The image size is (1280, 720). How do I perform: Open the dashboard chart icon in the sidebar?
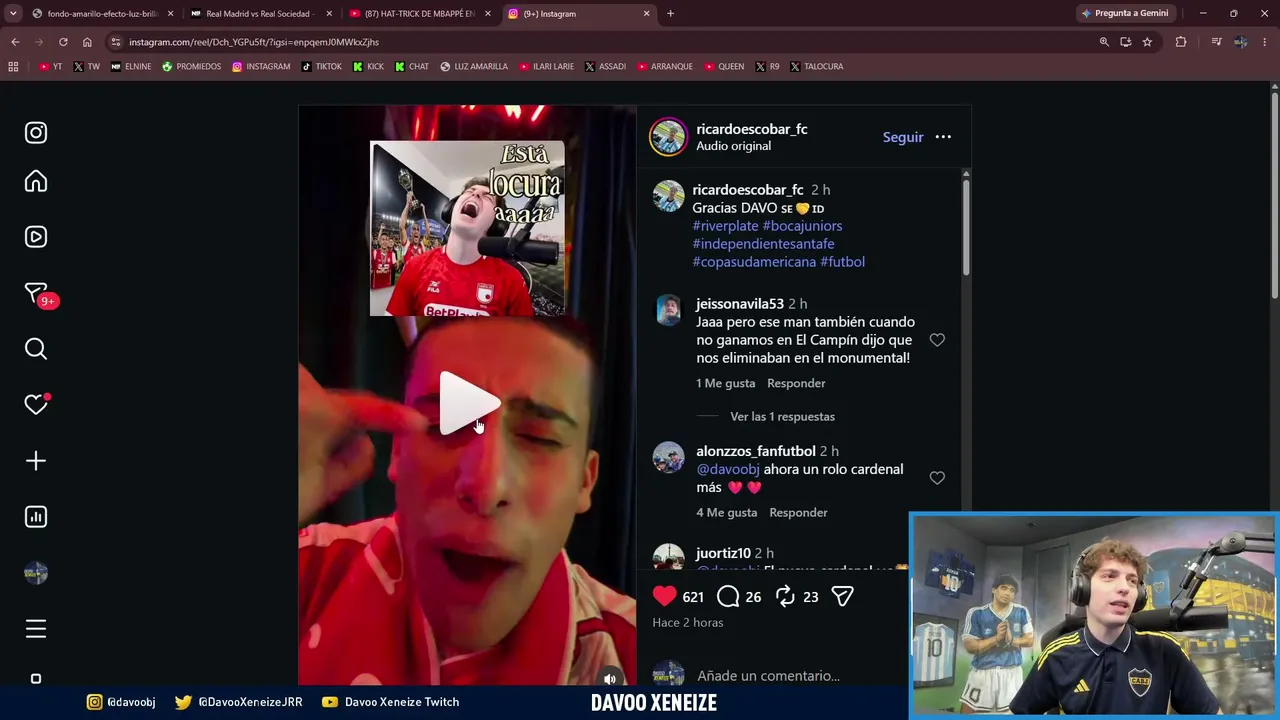click(36, 517)
